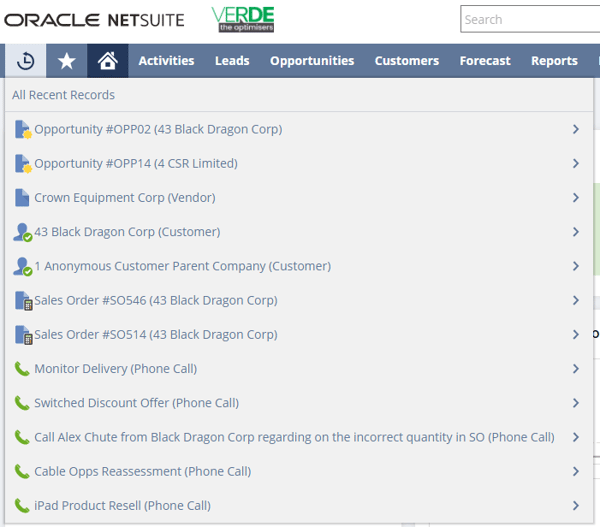Expand the Anonymous Customer Parent Company chevron
The height and width of the screenshot is (527, 600).
(576, 266)
